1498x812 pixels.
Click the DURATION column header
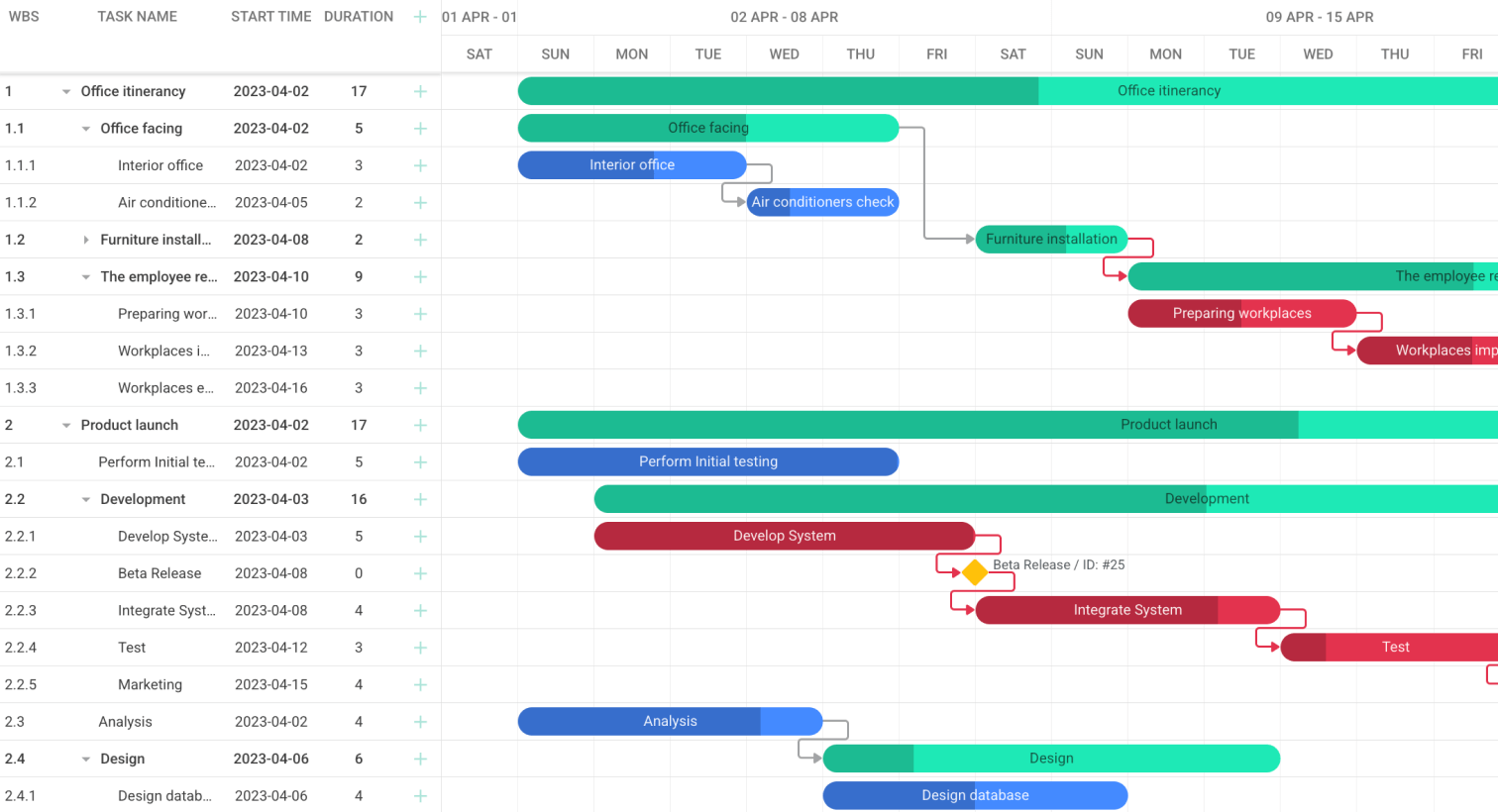click(x=359, y=17)
